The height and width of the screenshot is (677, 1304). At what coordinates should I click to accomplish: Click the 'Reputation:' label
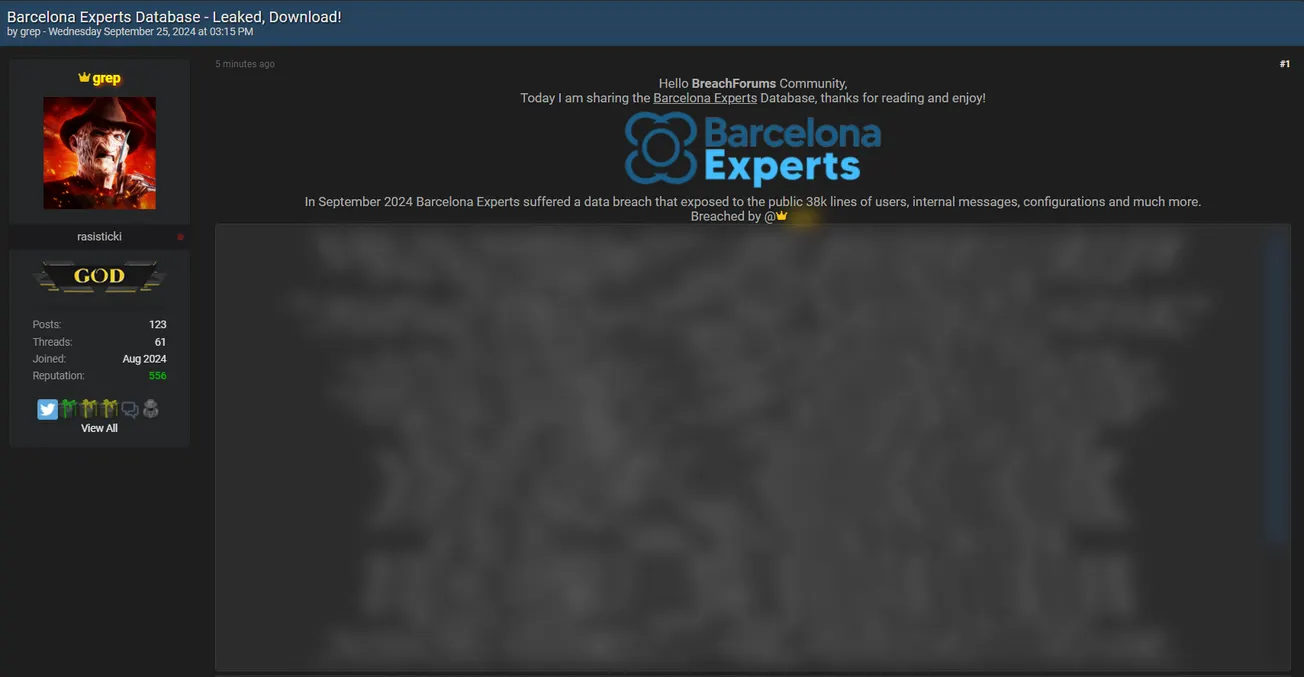point(58,376)
